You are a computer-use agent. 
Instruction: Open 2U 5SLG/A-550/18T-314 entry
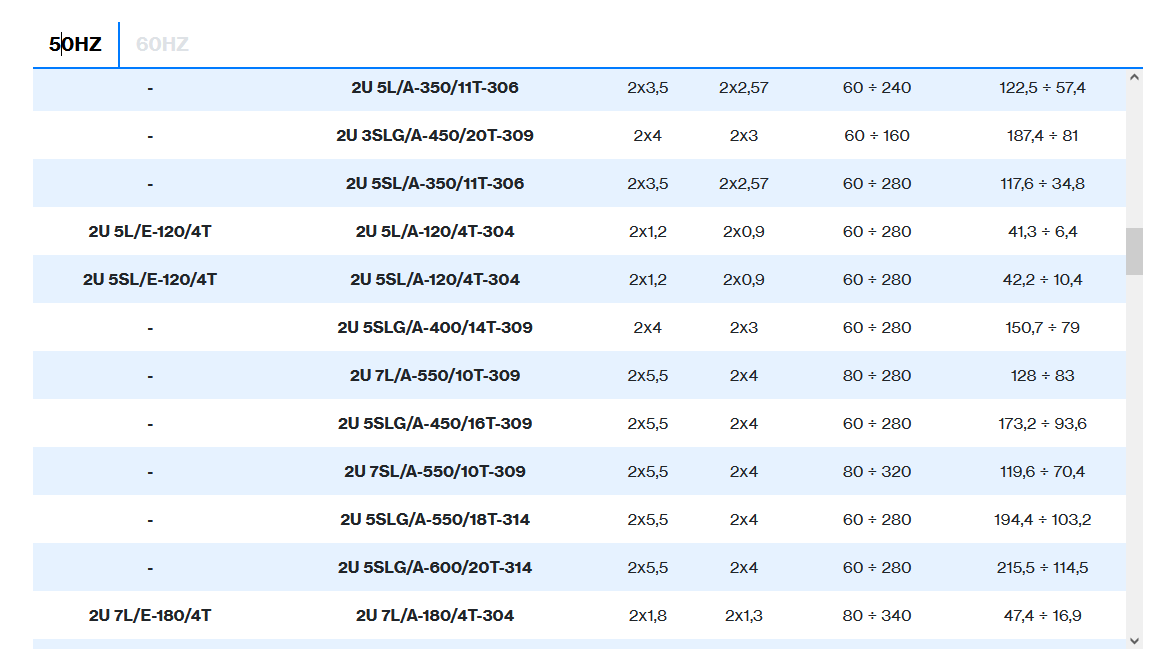click(x=434, y=519)
